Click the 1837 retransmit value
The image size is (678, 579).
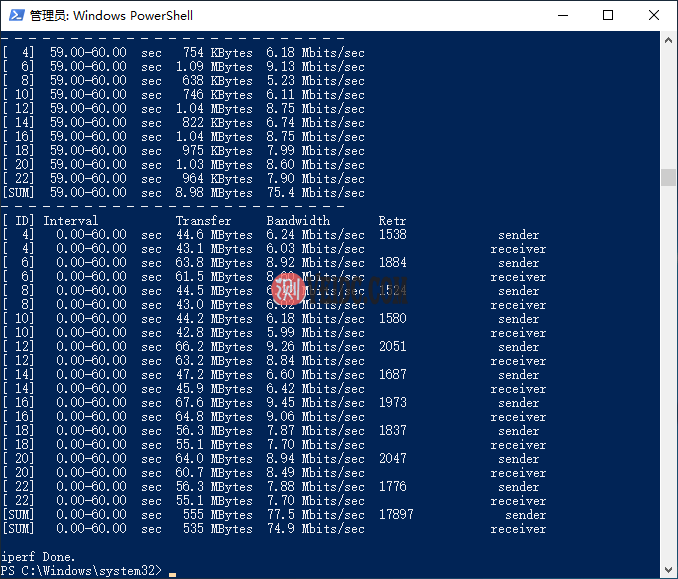[393, 430]
